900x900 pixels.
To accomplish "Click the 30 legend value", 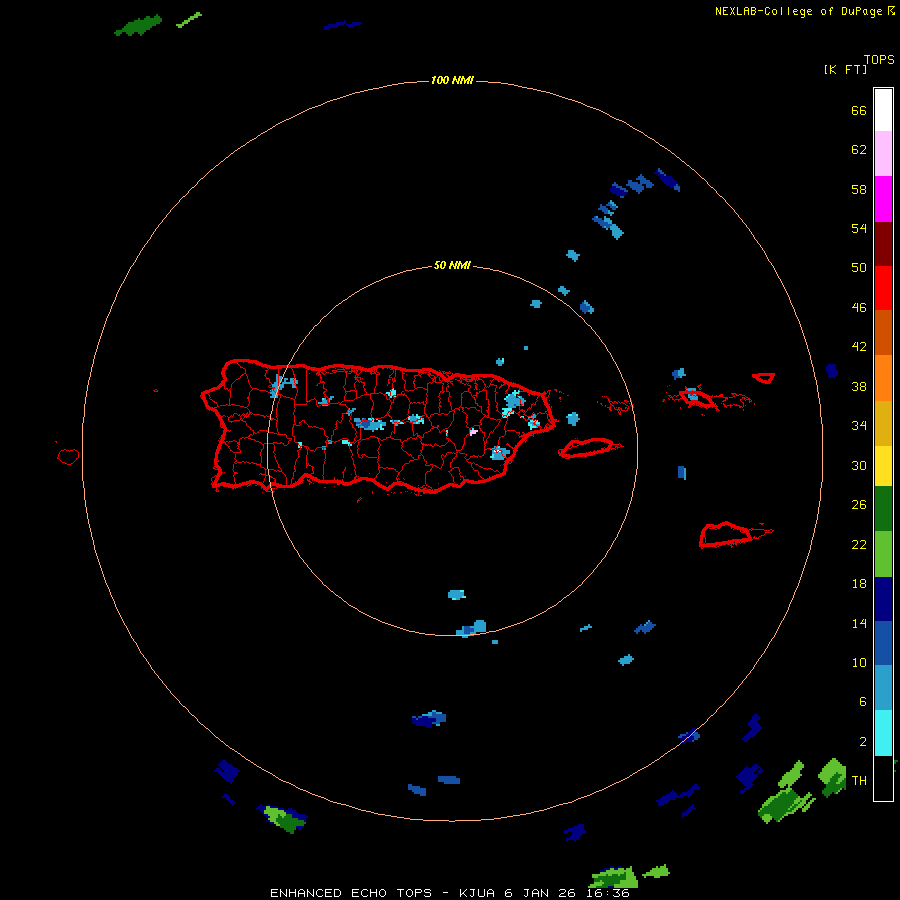I will pyautogui.click(x=859, y=465).
